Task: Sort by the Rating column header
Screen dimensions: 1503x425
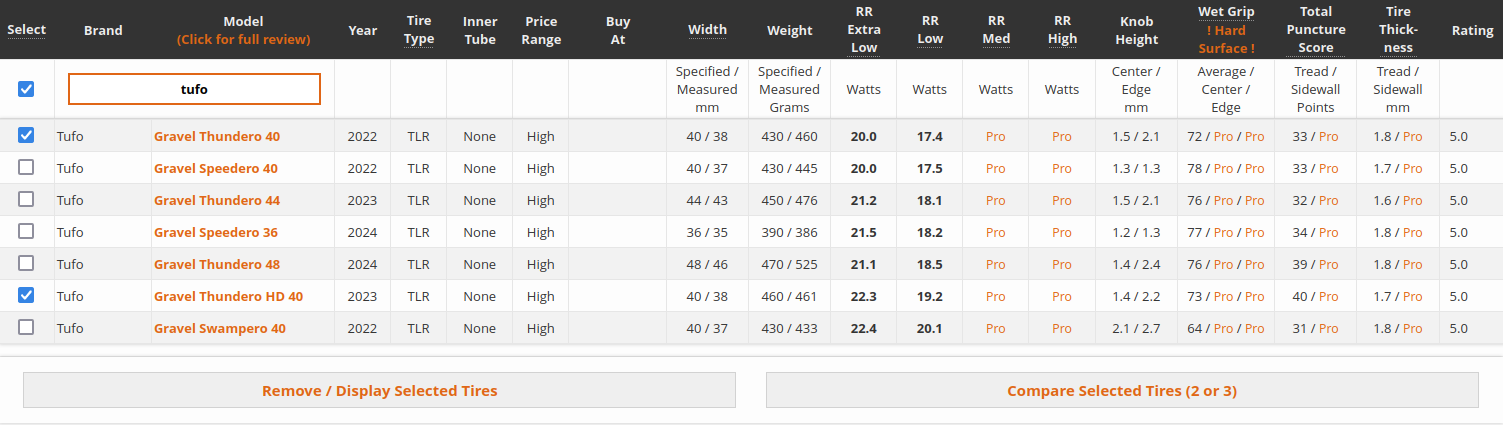Action: (x=1471, y=30)
